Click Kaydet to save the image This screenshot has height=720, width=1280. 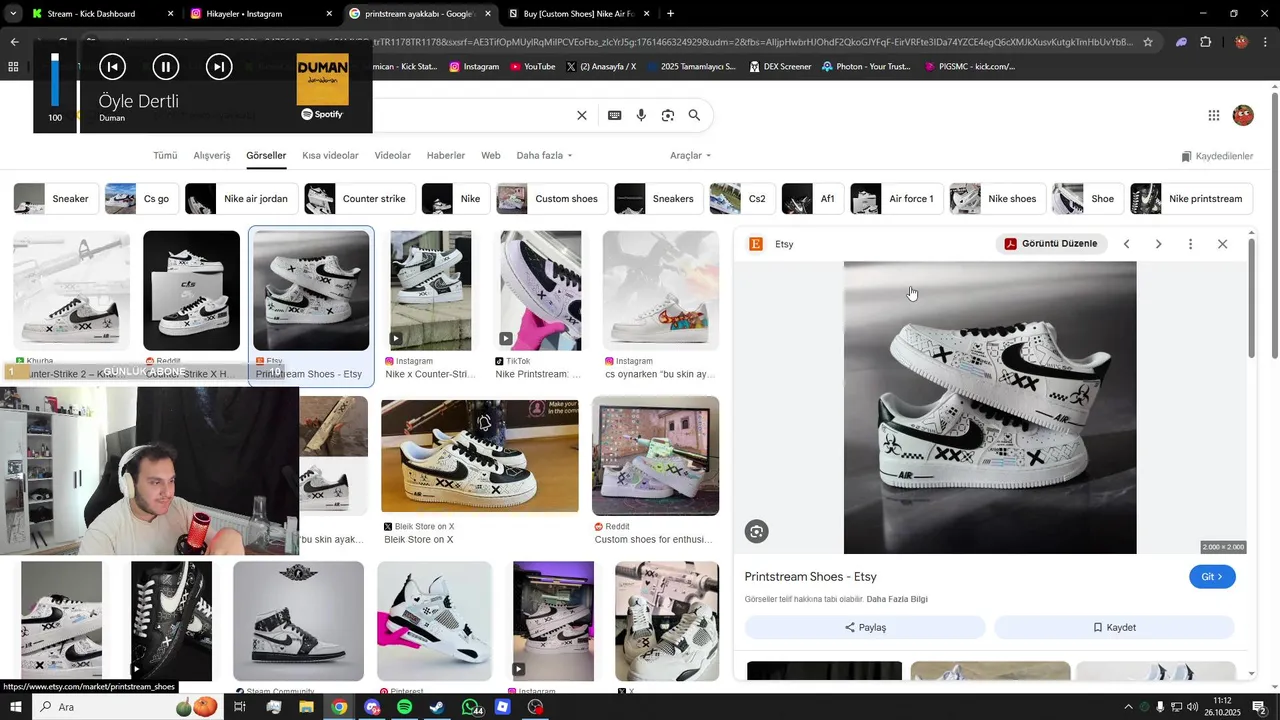coord(1114,627)
